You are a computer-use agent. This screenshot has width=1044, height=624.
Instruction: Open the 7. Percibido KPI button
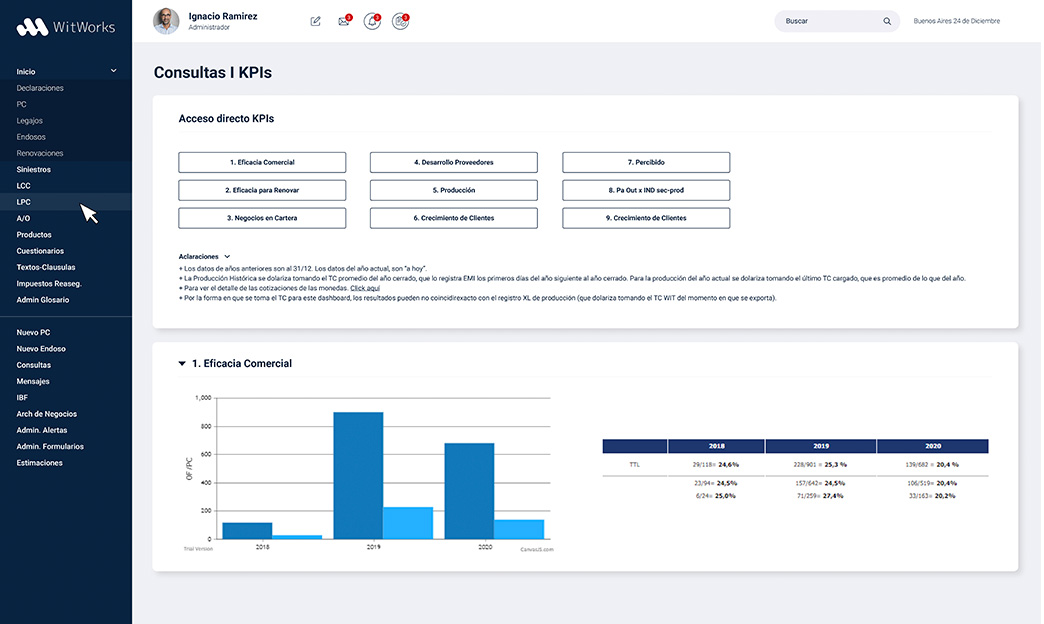coord(645,162)
